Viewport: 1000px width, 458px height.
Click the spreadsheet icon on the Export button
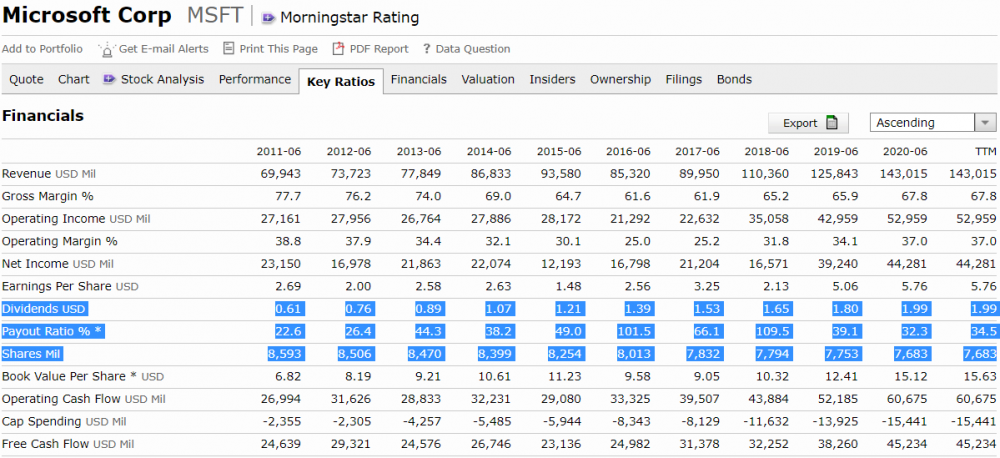click(x=831, y=122)
